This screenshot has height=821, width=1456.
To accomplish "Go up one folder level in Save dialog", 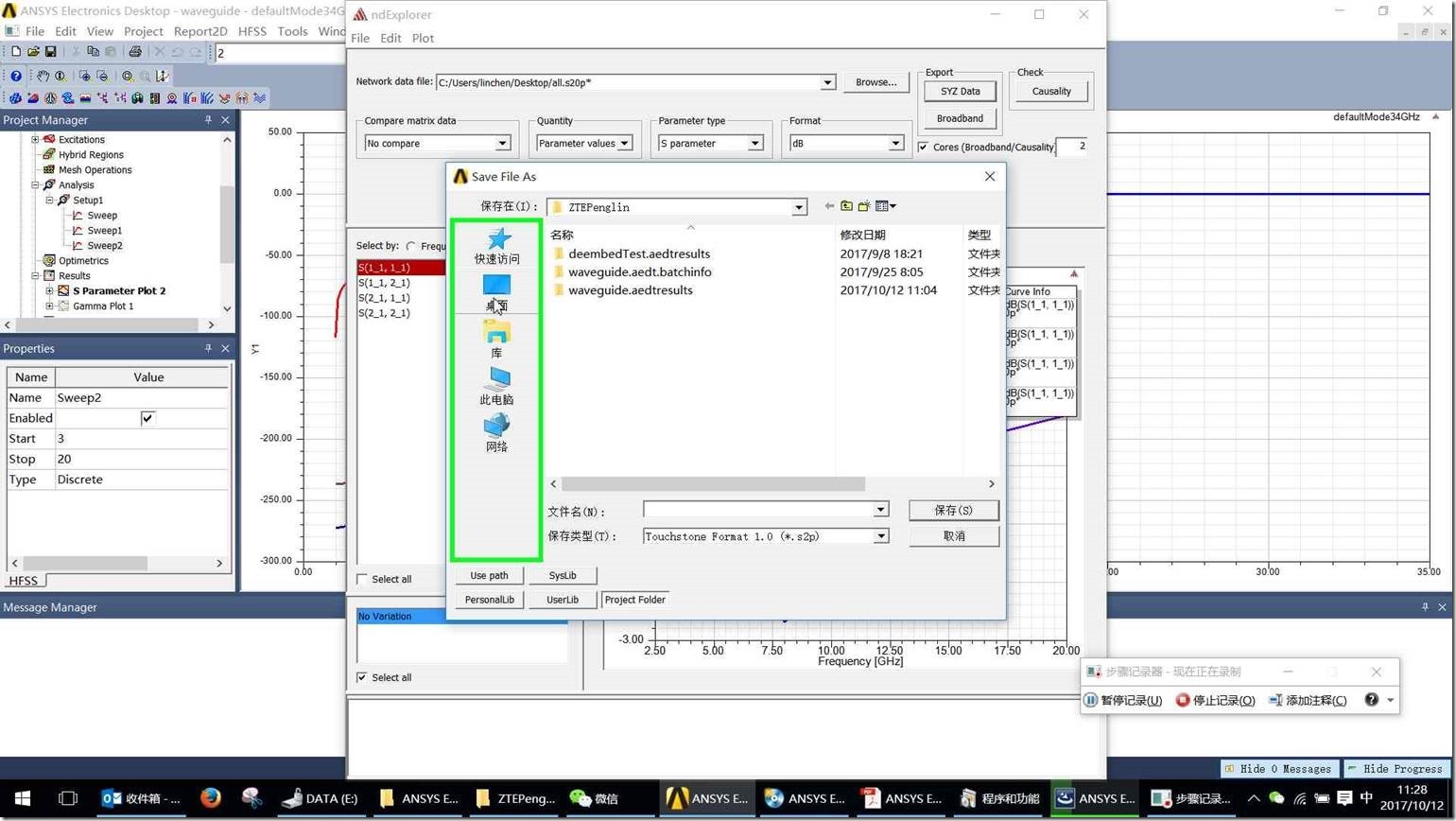I will pos(846,206).
